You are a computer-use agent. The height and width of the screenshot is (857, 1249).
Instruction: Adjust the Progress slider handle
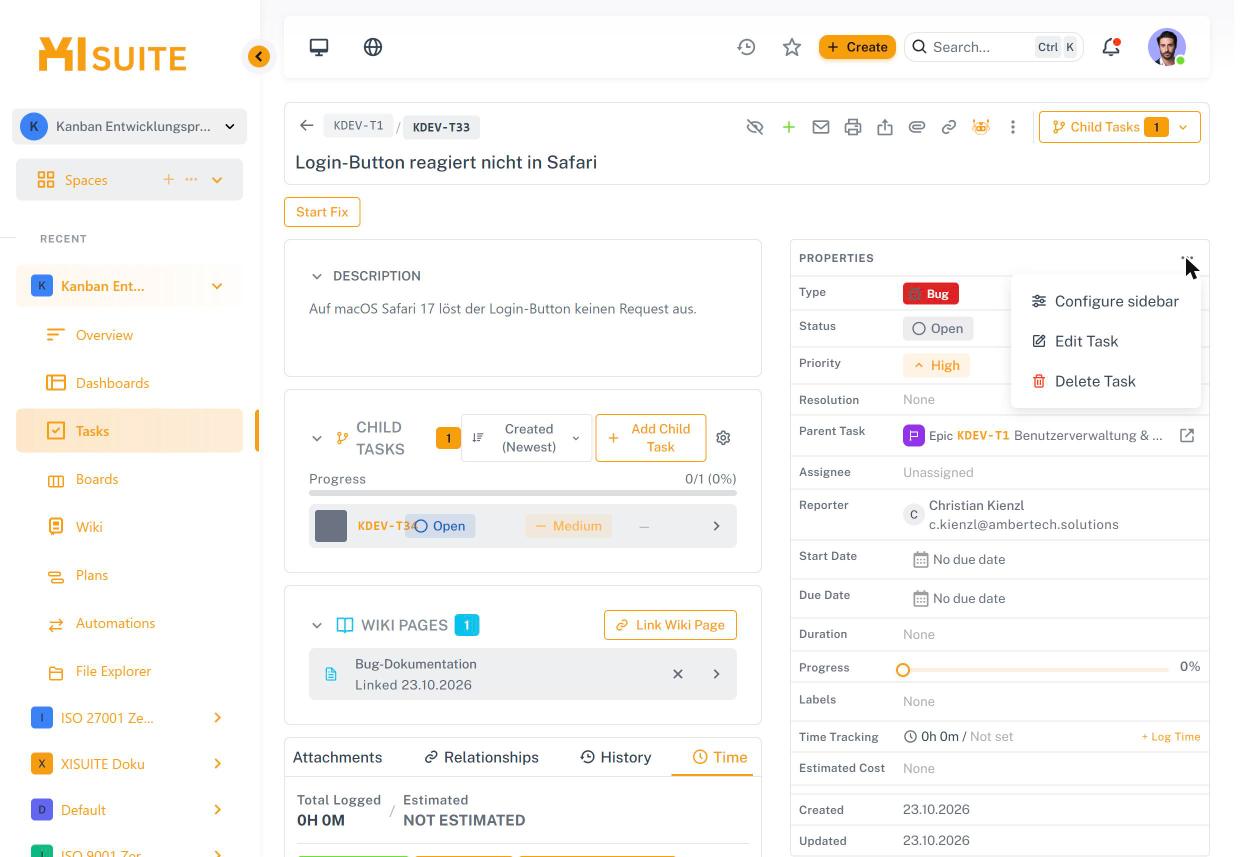903,669
